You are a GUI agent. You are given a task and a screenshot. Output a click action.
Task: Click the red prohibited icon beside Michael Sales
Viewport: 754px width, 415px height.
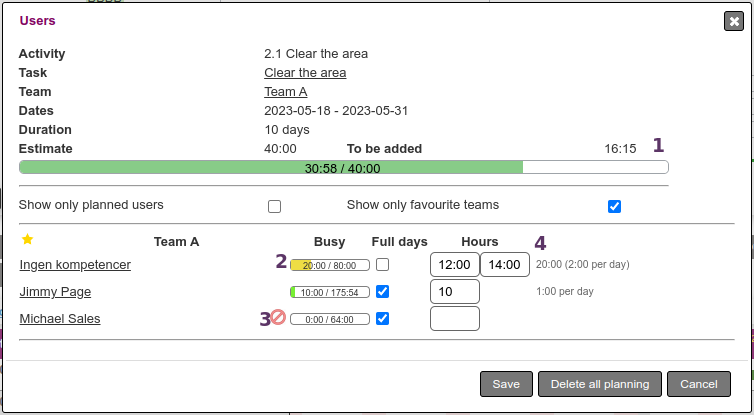279,317
